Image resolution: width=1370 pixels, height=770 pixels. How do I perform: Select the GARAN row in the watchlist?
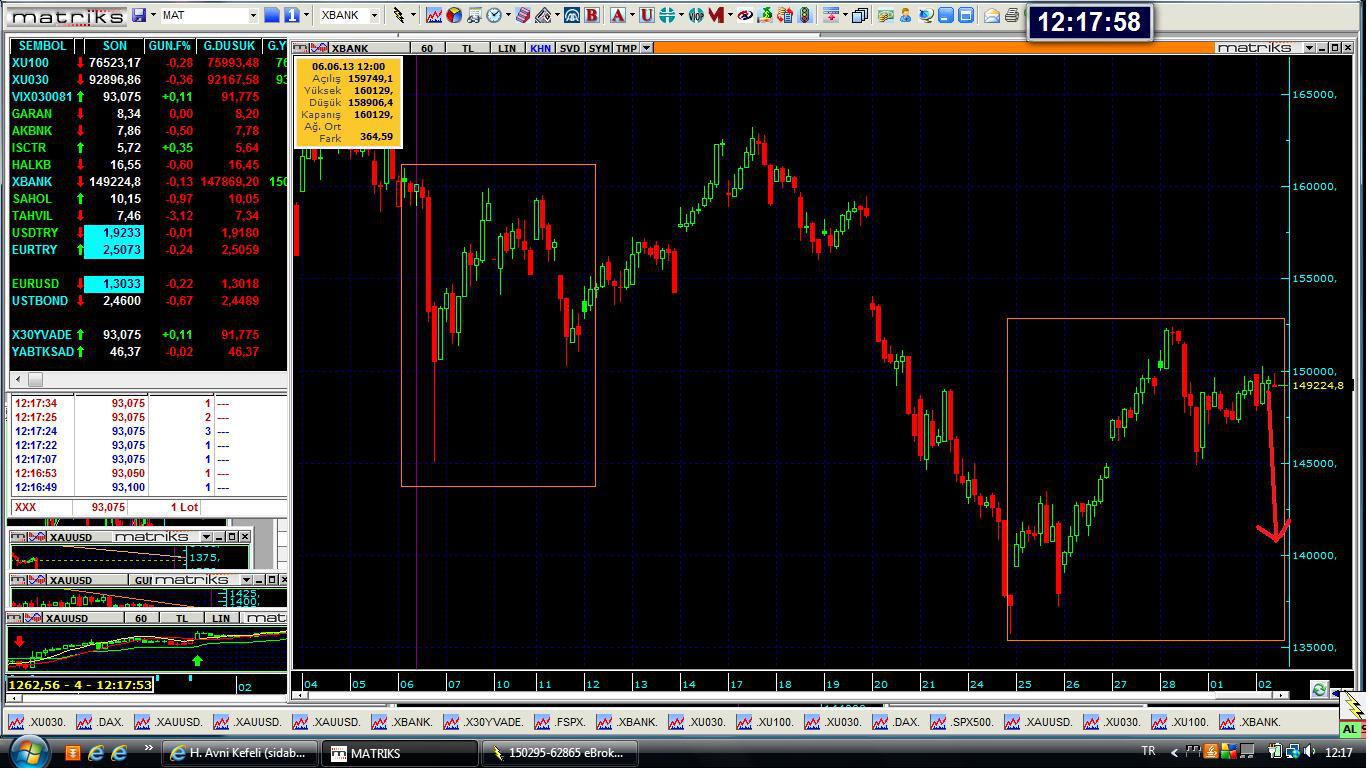point(148,114)
